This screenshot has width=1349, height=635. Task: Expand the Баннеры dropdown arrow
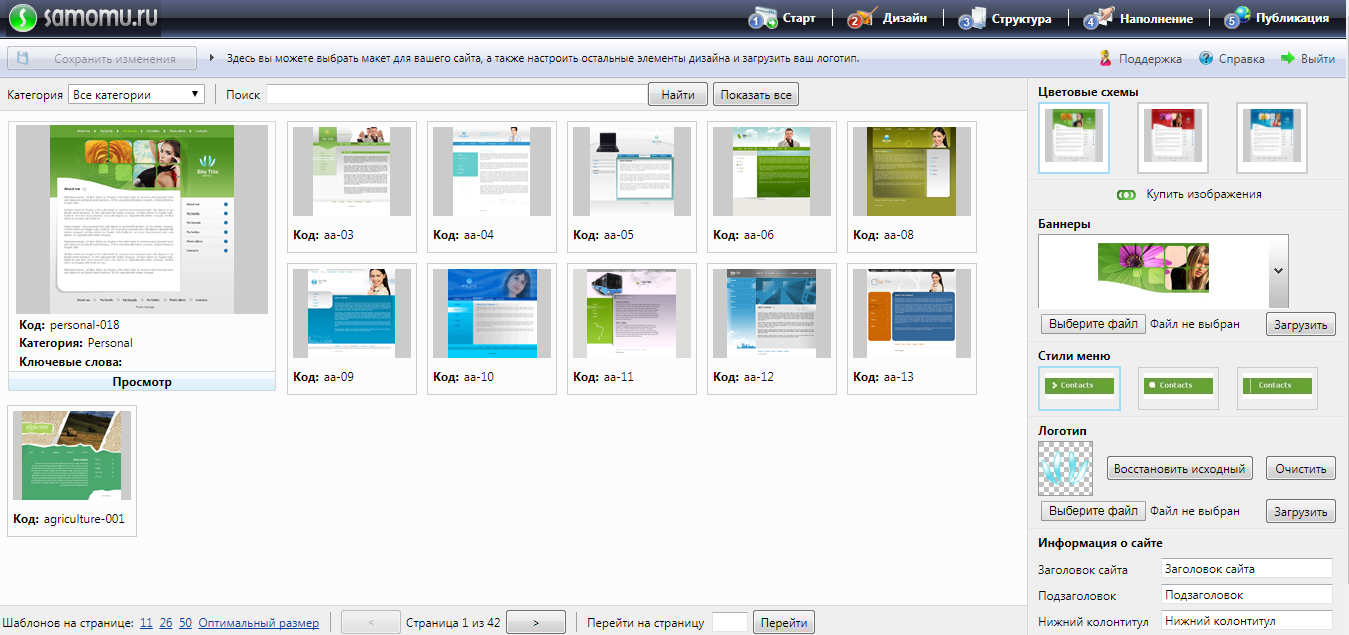[1278, 271]
